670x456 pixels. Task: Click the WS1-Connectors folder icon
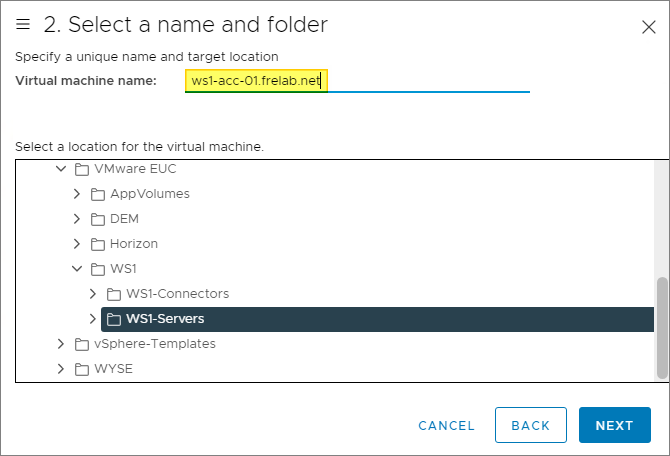click(x=114, y=294)
